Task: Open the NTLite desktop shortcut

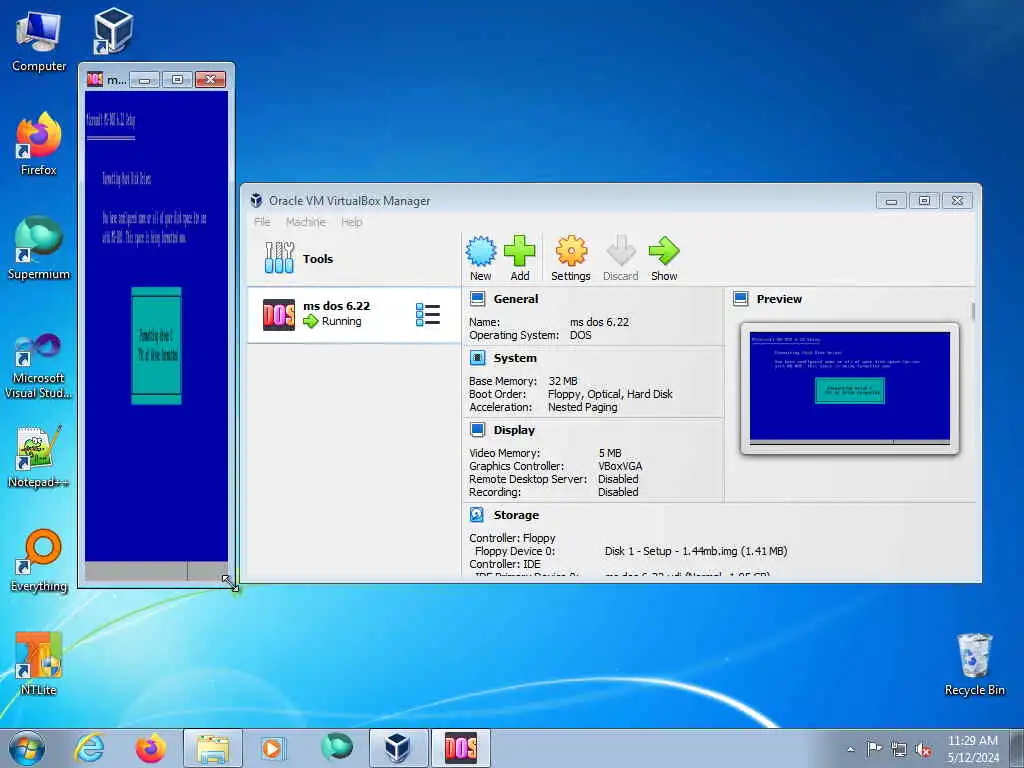Action: (39, 664)
